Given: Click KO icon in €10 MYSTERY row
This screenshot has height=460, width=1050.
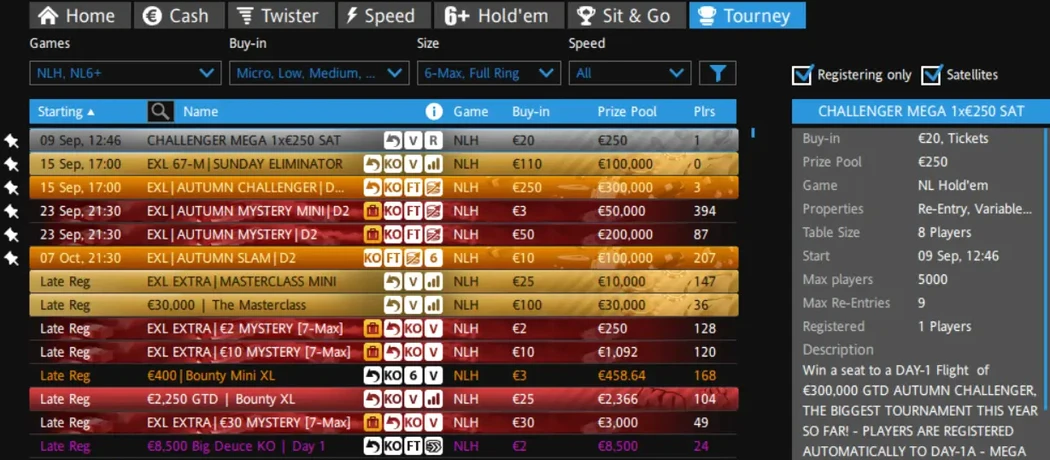Looking at the screenshot, I should tap(413, 352).
